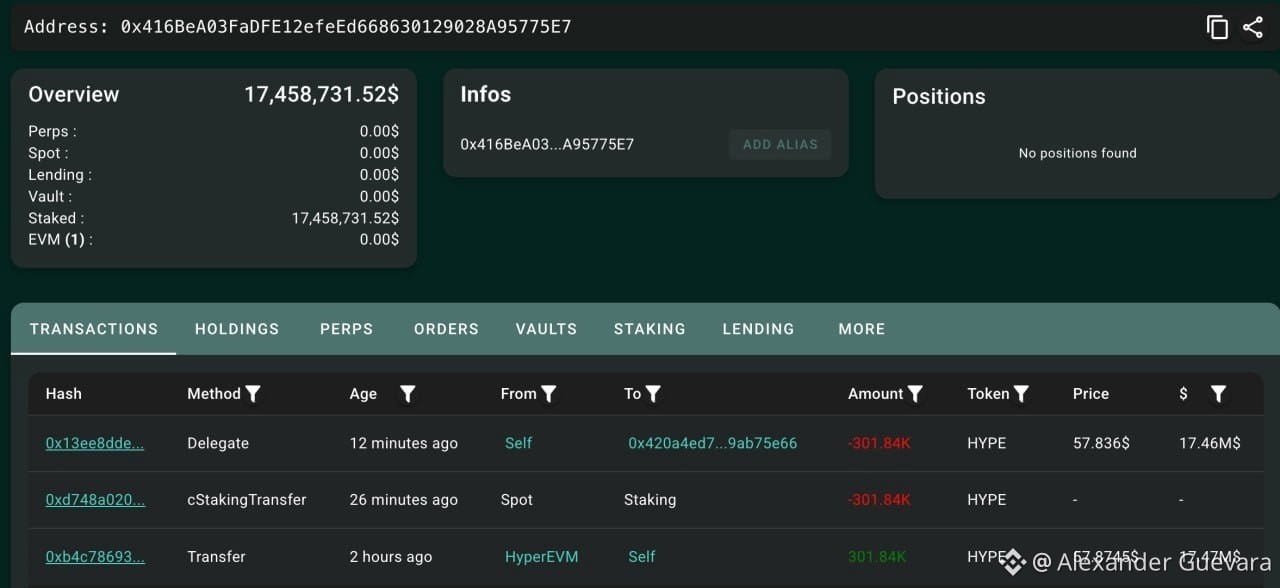Click the shortened address 0x416BeA03...A95775E7

point(547,144)
